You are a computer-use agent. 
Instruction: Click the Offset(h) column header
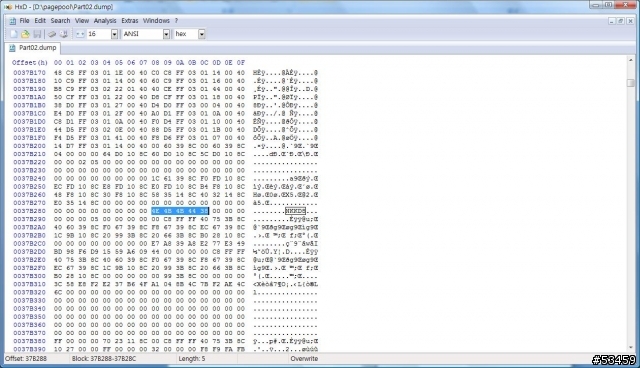[30, 63]
